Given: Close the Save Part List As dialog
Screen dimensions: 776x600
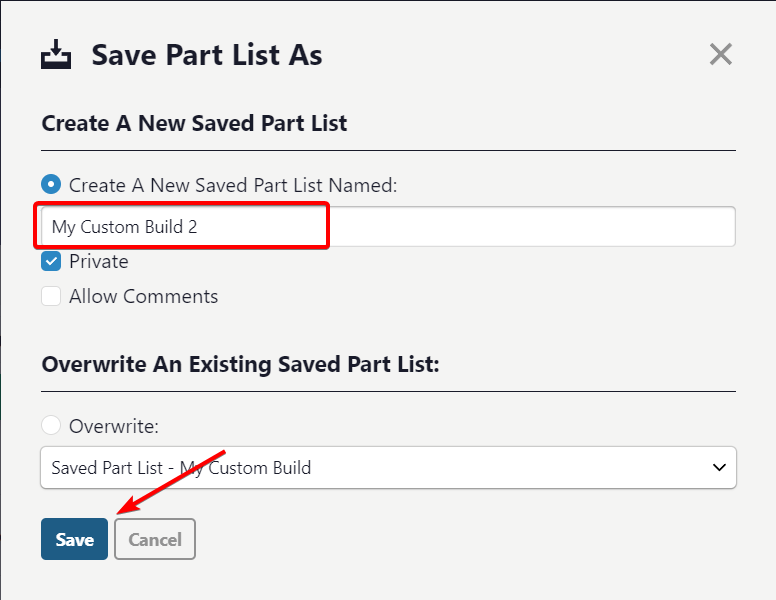Looking at the screenshot, I should pyautogui.click(x=720, y=54).
